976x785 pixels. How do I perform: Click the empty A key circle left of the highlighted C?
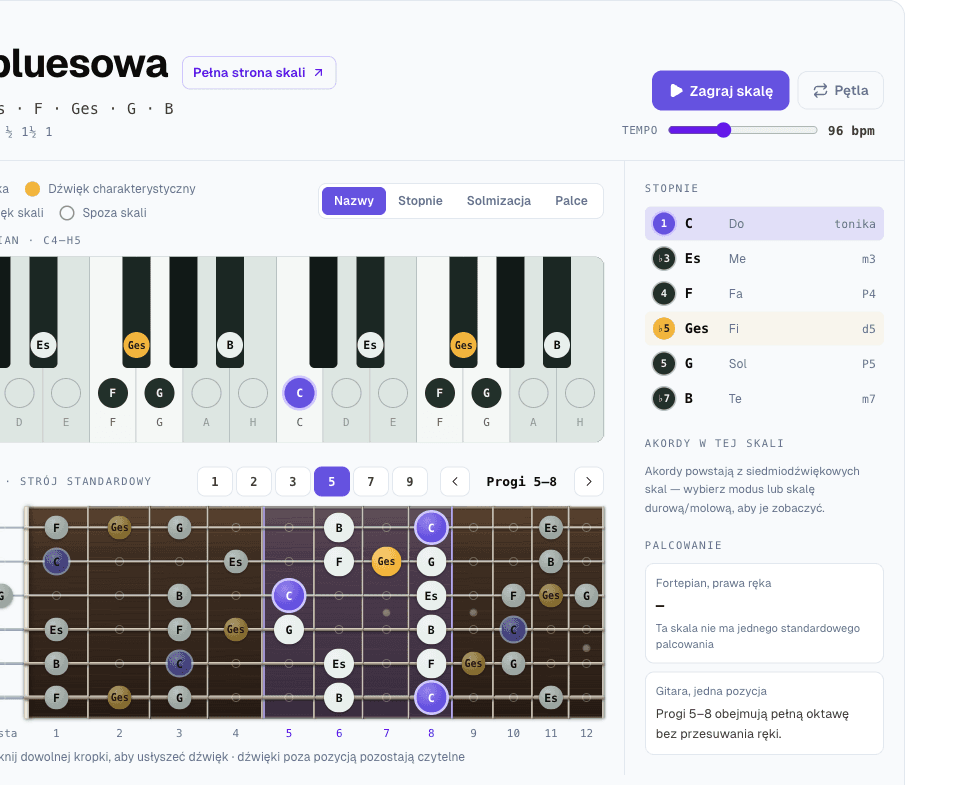206,393
